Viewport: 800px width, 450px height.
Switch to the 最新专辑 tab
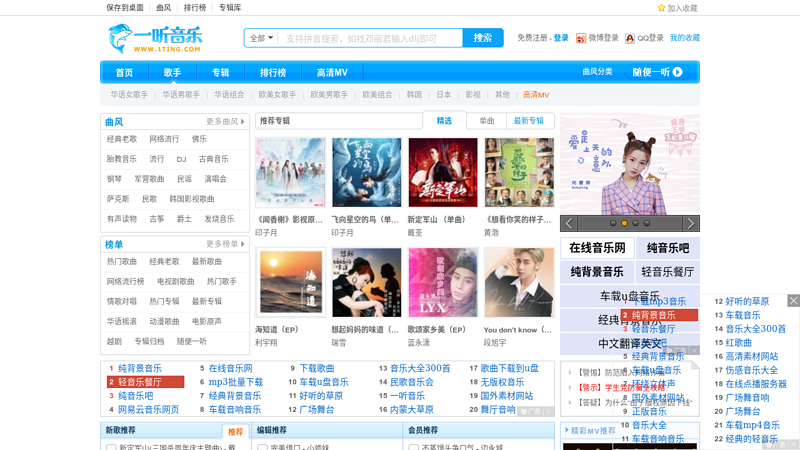click(x=529, y=120)
